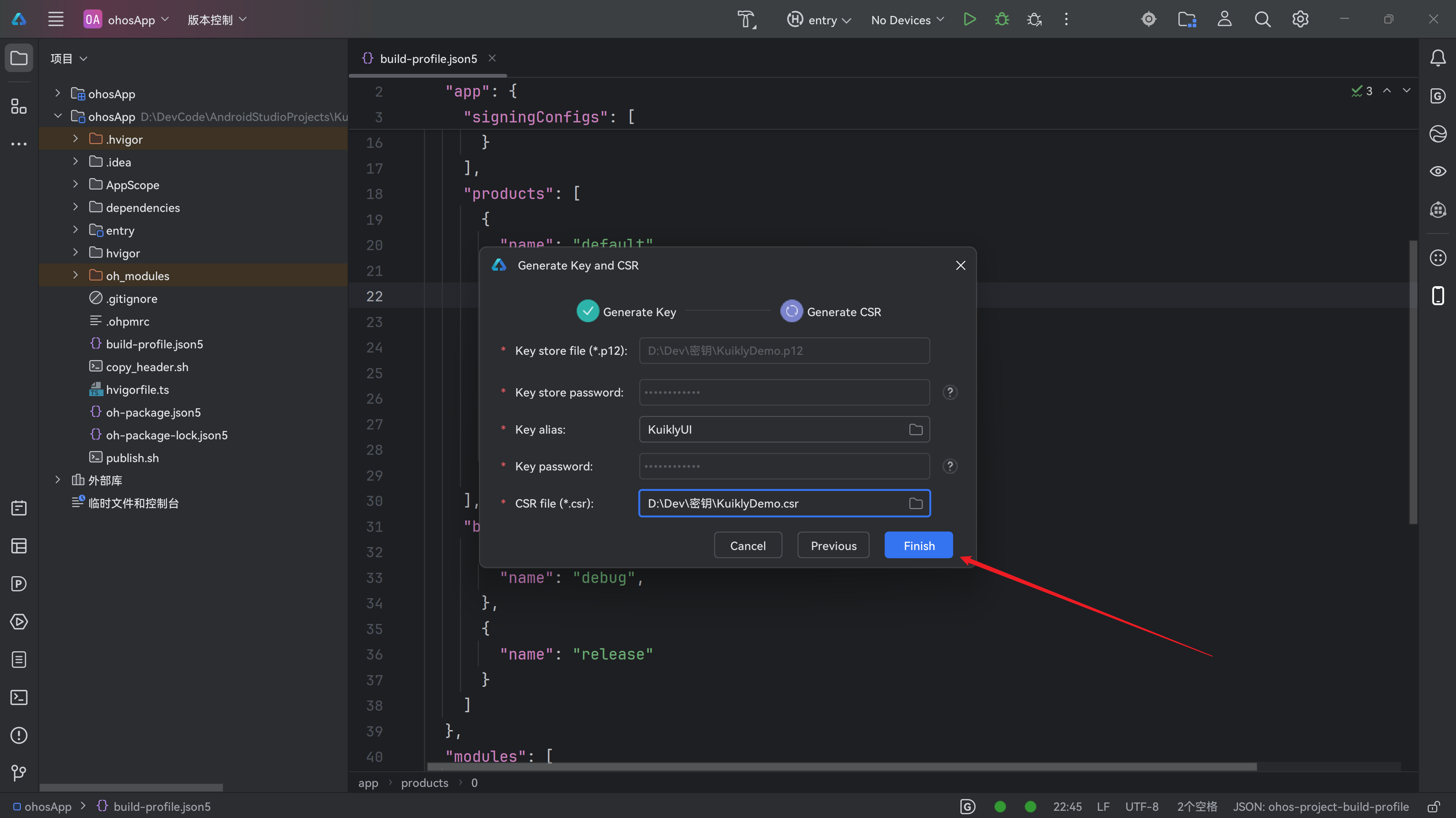
Task: Open the search magnifier icon
Action: 1262,20
